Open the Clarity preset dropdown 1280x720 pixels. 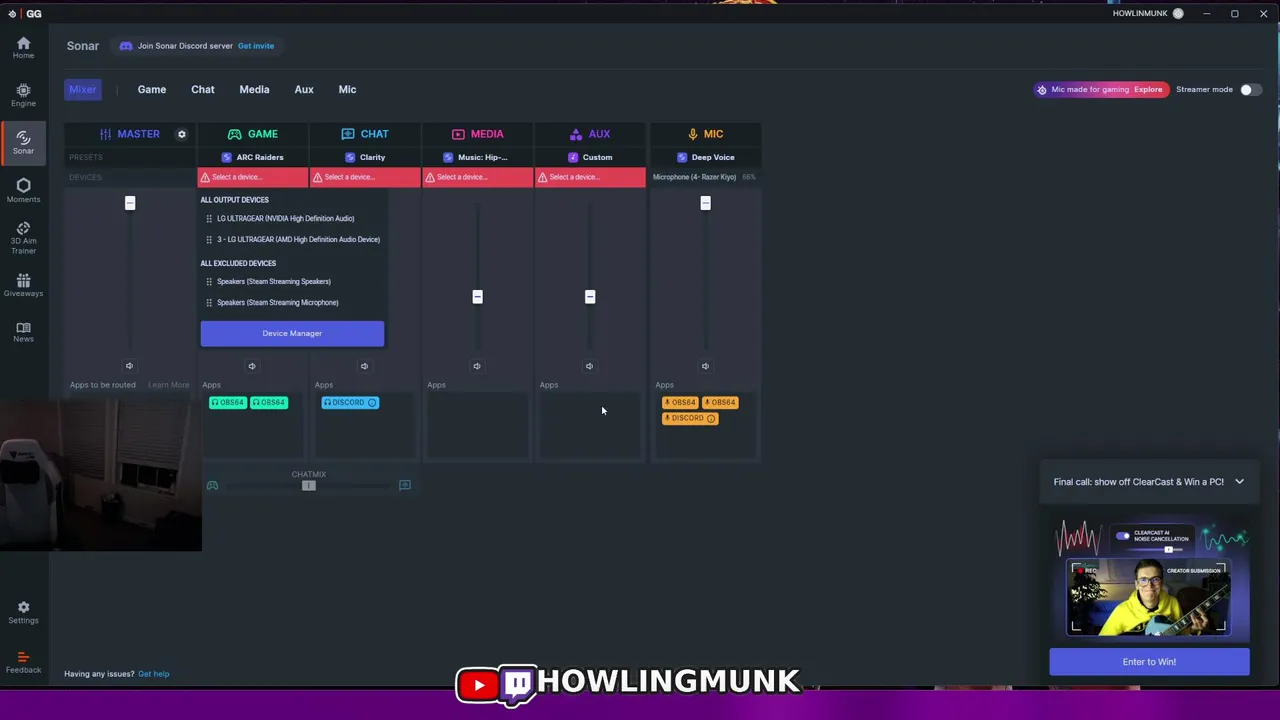coord(365,157)
